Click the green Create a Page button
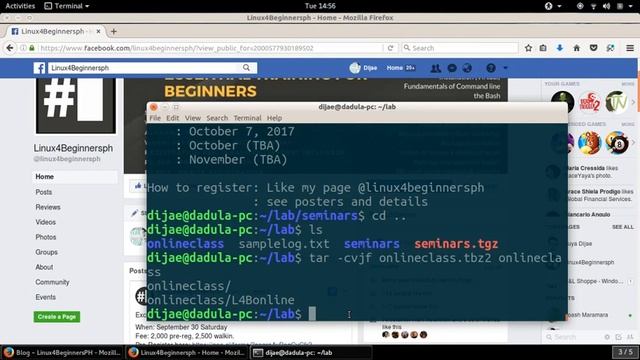The width and height of the screenshot is (640, 360). pos(57,317)
